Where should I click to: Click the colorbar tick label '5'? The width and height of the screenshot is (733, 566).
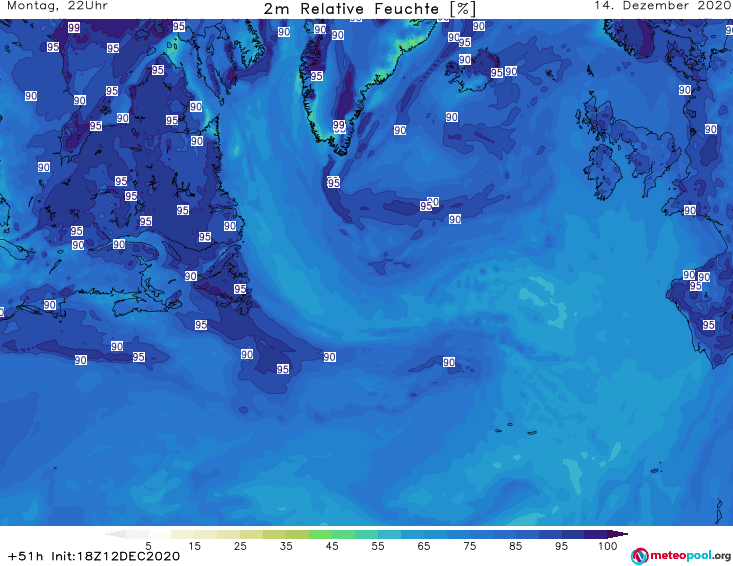148,546
